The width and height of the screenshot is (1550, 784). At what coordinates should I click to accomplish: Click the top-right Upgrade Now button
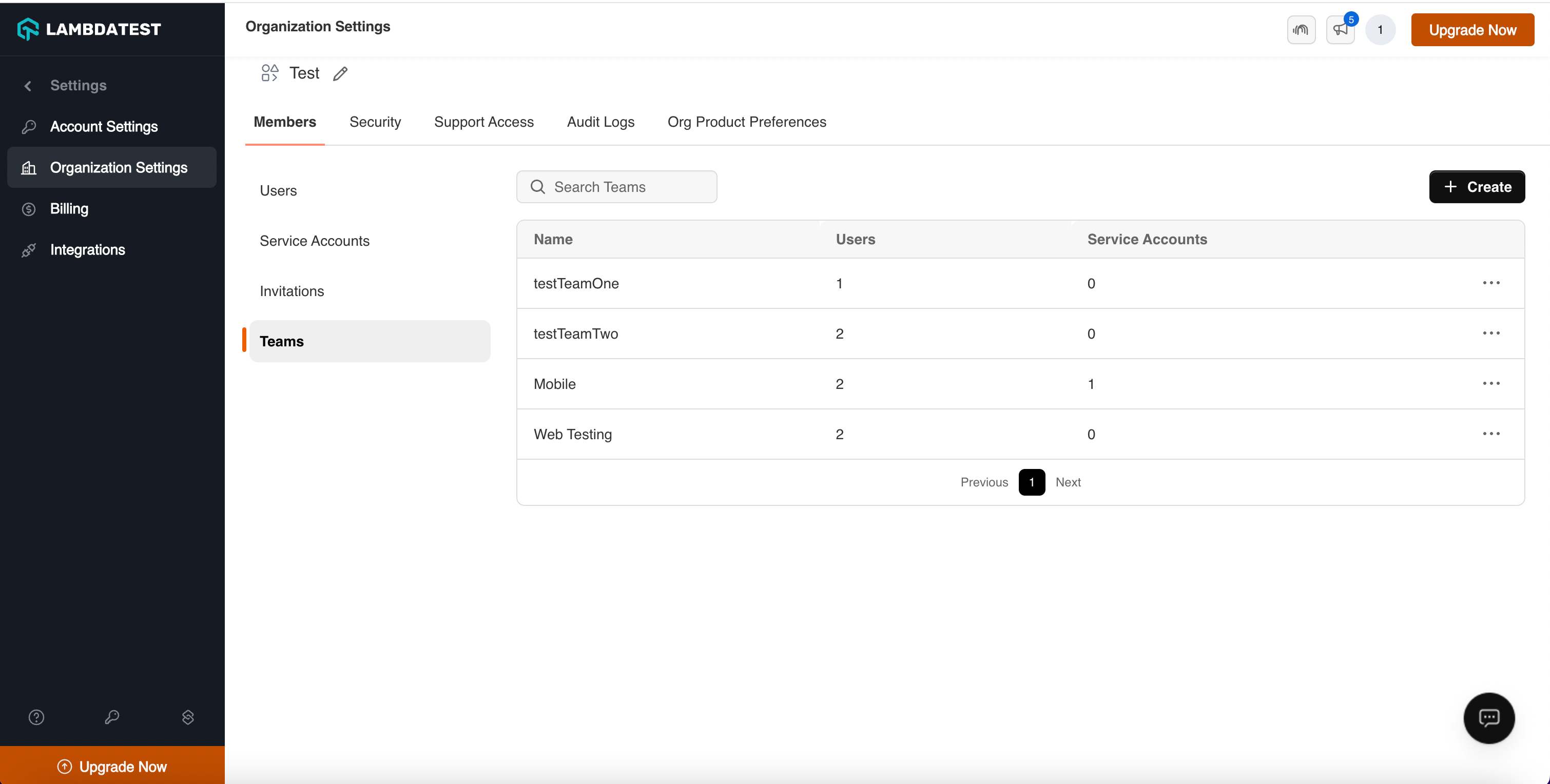1472,29
